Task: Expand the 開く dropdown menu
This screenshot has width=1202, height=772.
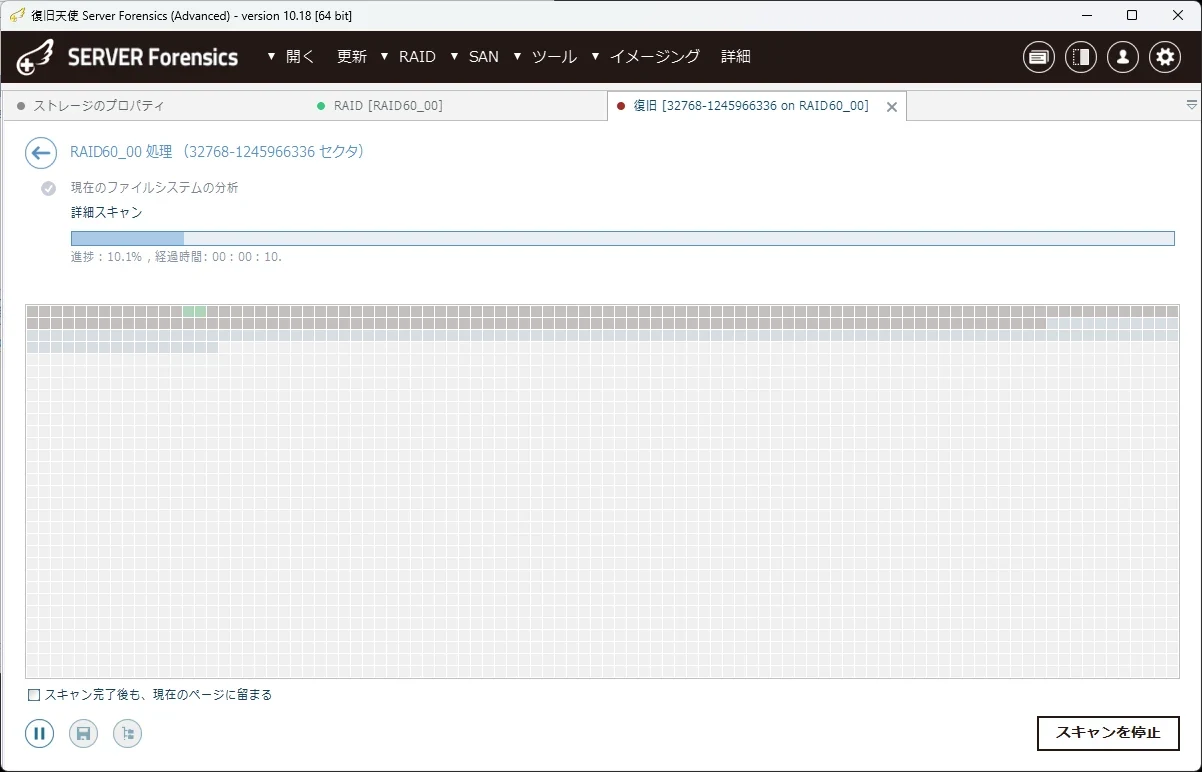Action: pos(291,57)
